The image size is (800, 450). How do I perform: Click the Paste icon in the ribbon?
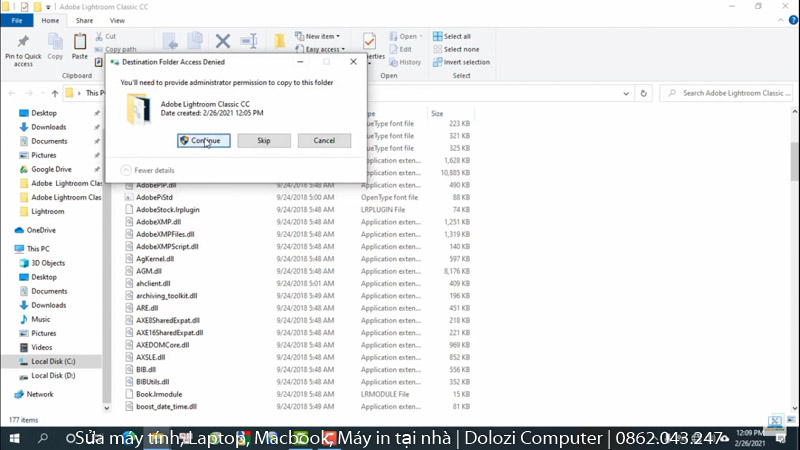79,42
